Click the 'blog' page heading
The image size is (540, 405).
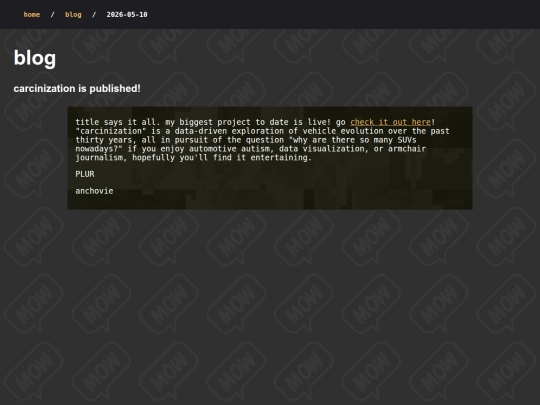click(35, 58)
